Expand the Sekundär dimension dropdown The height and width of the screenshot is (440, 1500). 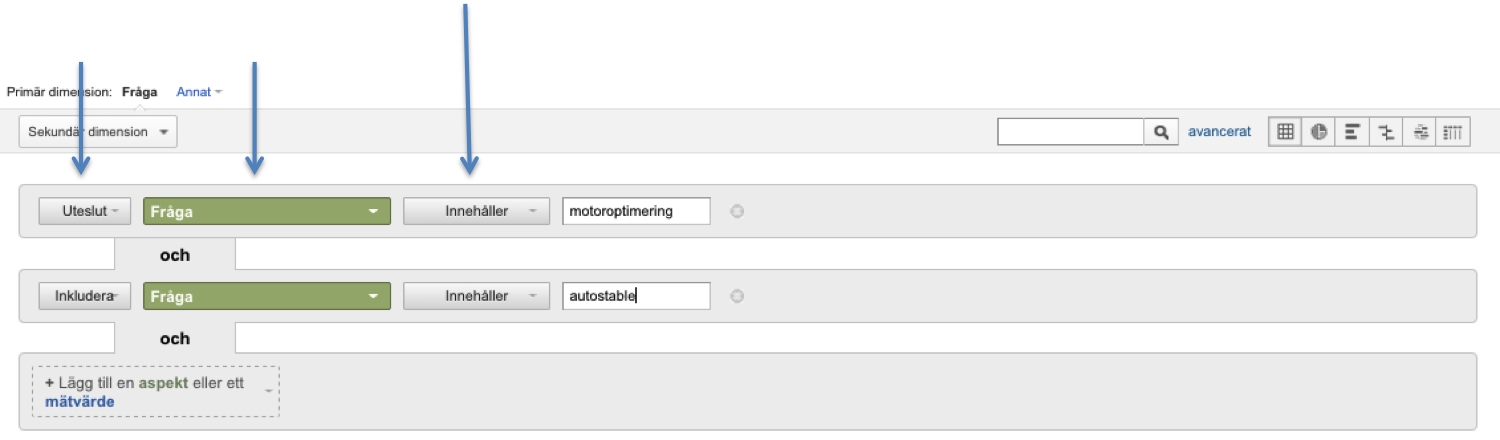click(x=98, y=132)
